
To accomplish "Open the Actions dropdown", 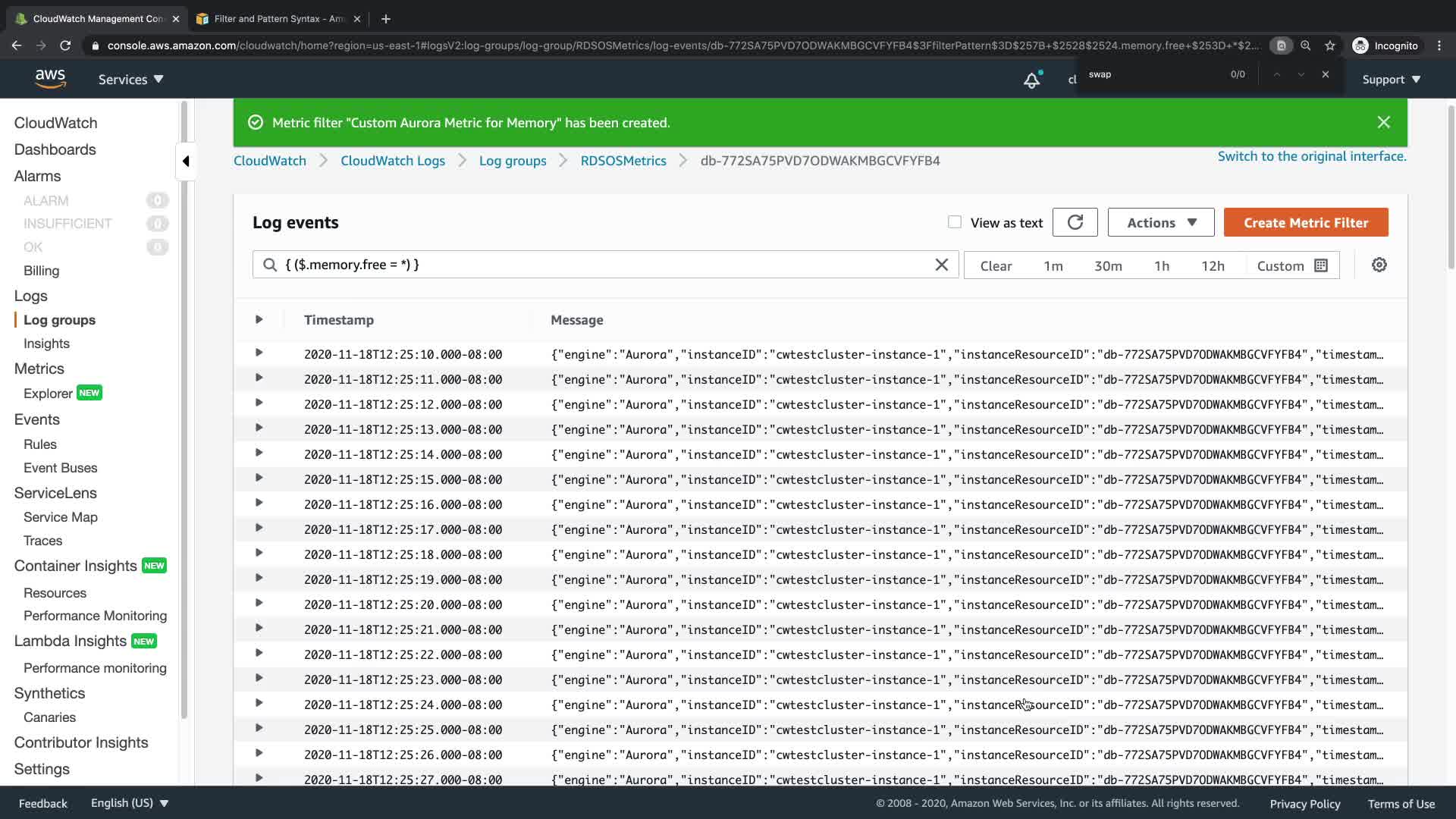I will [x=1160, y=222].
